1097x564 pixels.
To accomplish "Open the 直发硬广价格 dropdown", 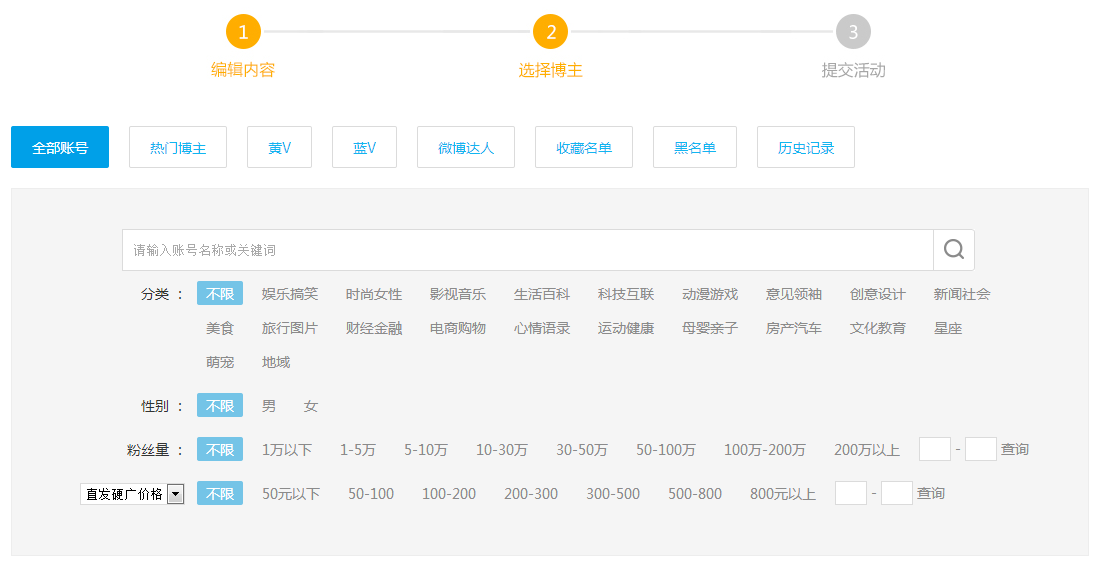I will tap(132, 494).
